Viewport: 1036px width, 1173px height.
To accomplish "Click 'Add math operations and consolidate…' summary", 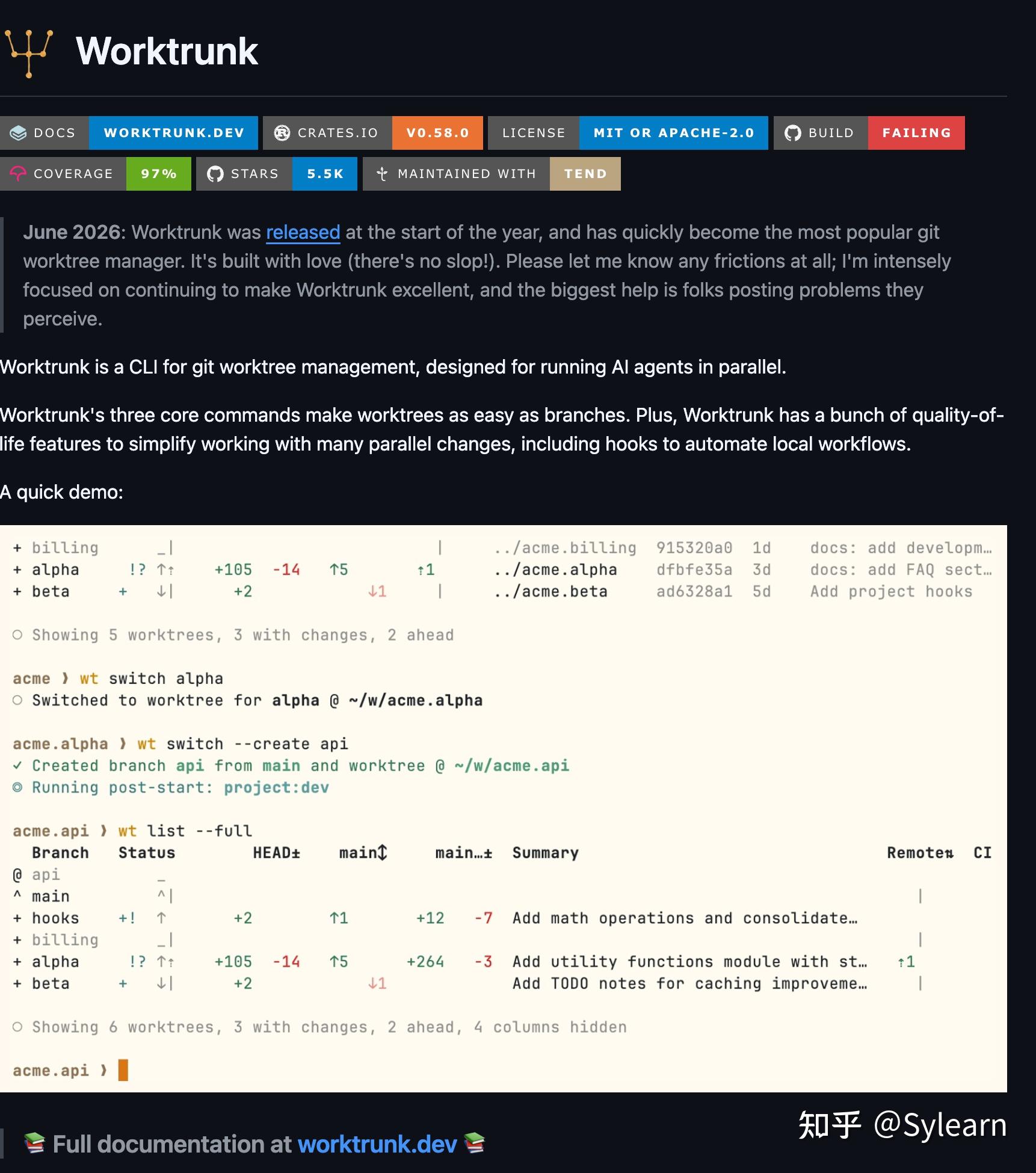I will 685,918.
